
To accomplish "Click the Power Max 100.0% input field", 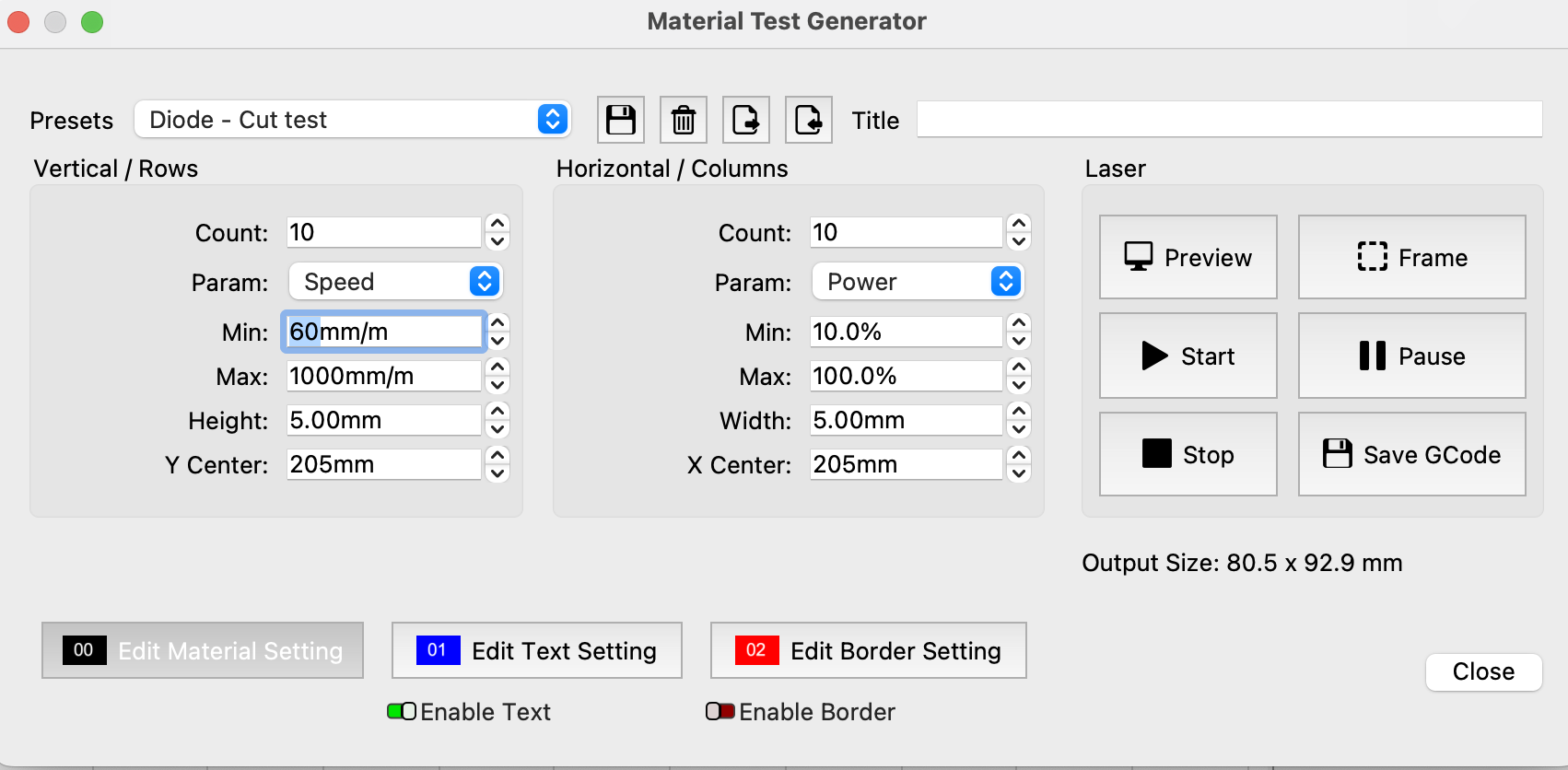I will (x=907, y=376).
